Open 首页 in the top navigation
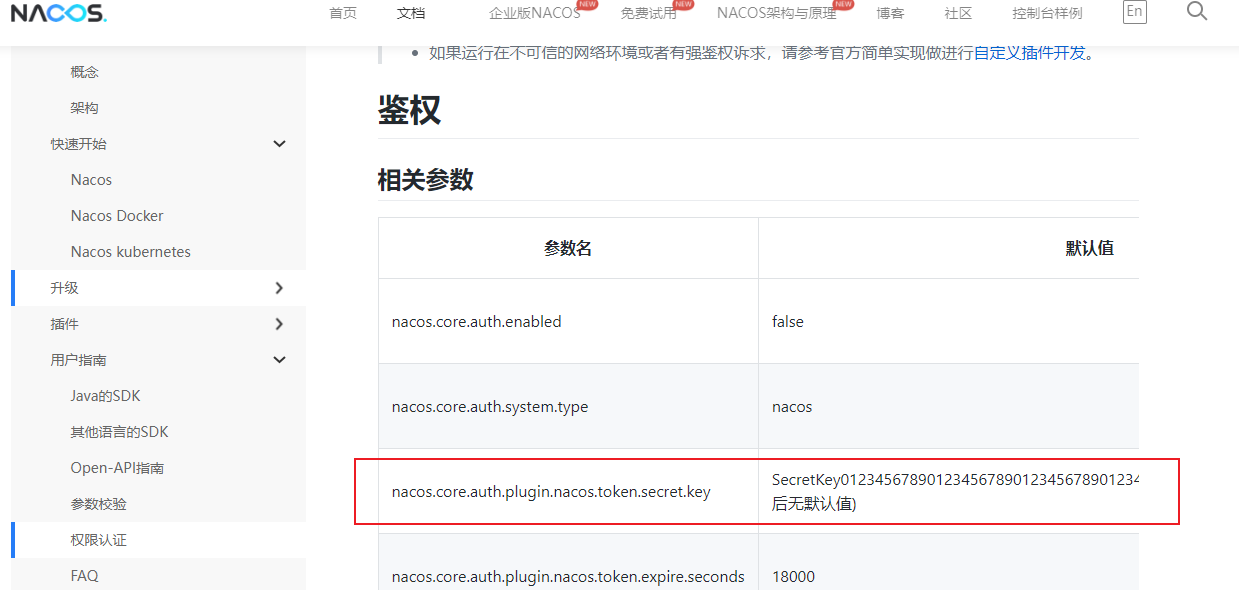This screenshot has width=1239, height=590. tap(343, 13)
